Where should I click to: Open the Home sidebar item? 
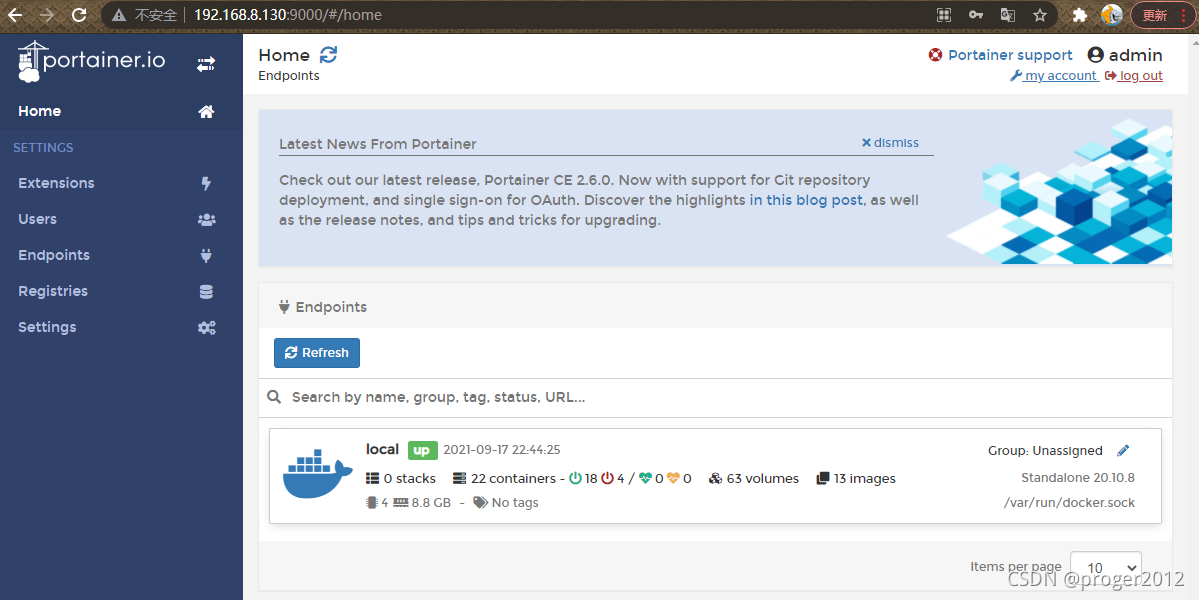pyautogui.click(x=121, y=112)
